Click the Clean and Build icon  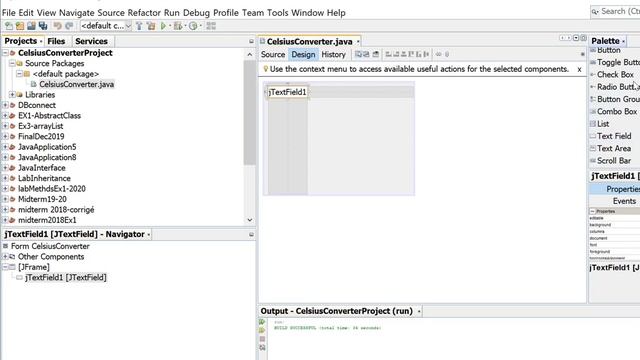pos(151,26)
